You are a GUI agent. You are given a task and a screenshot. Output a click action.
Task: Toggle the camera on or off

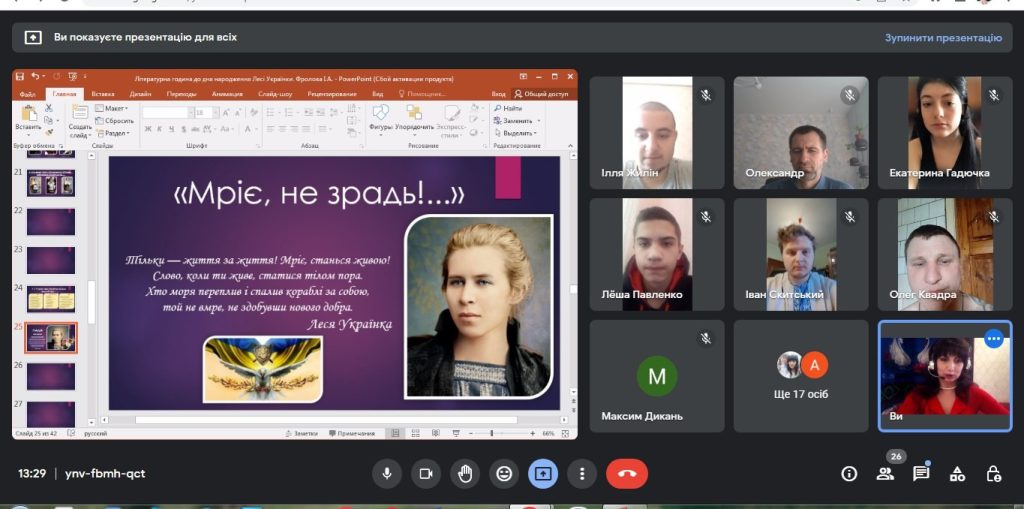coord(426,473)
